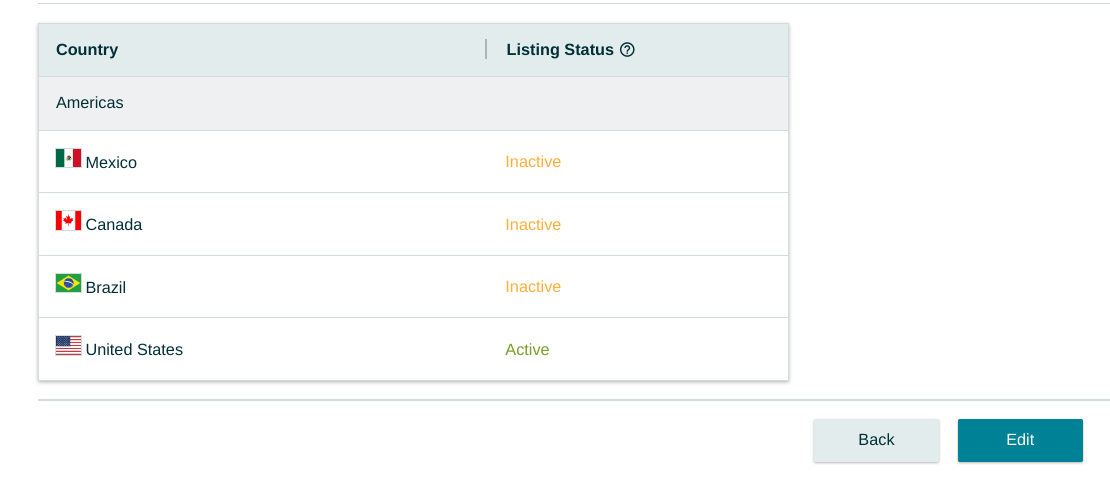Click United States' Active listing status
Screen dimensions: 1110x484
coord(527,350)
